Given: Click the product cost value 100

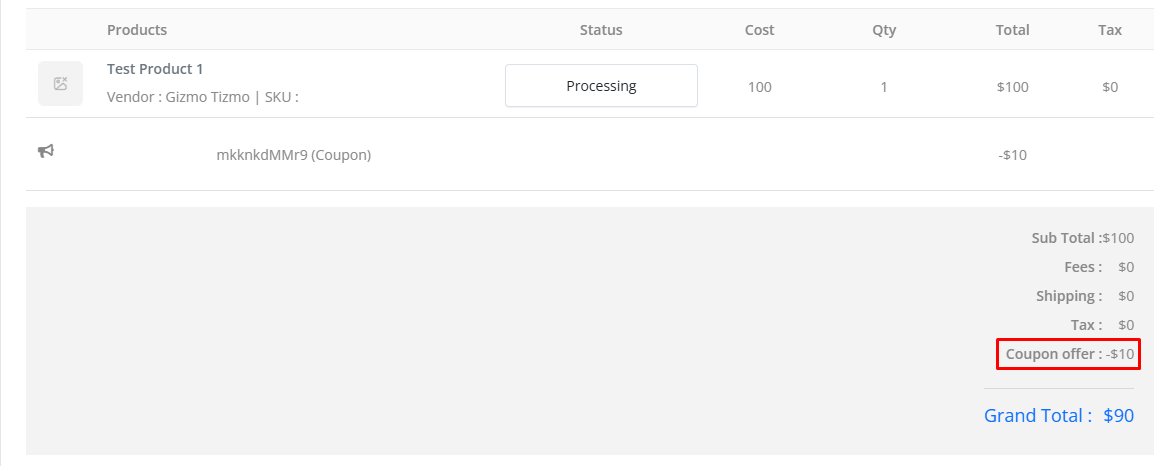Looking at the screenshot, I should tap(759, 87).
